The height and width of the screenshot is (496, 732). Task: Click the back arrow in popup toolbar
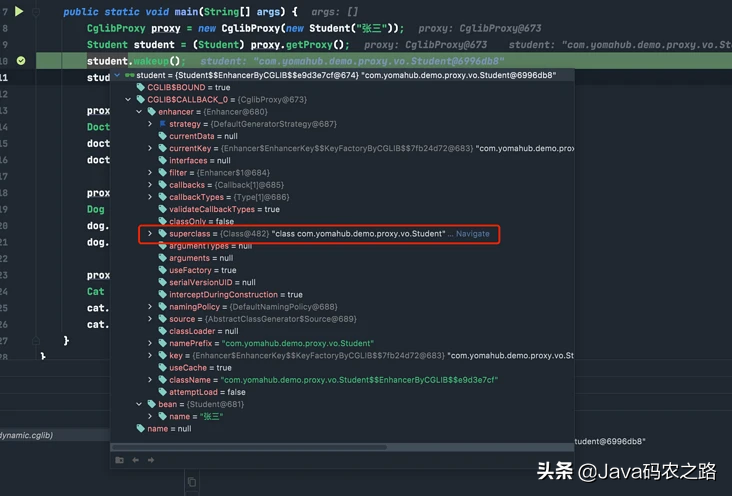(x=135, y=460)
